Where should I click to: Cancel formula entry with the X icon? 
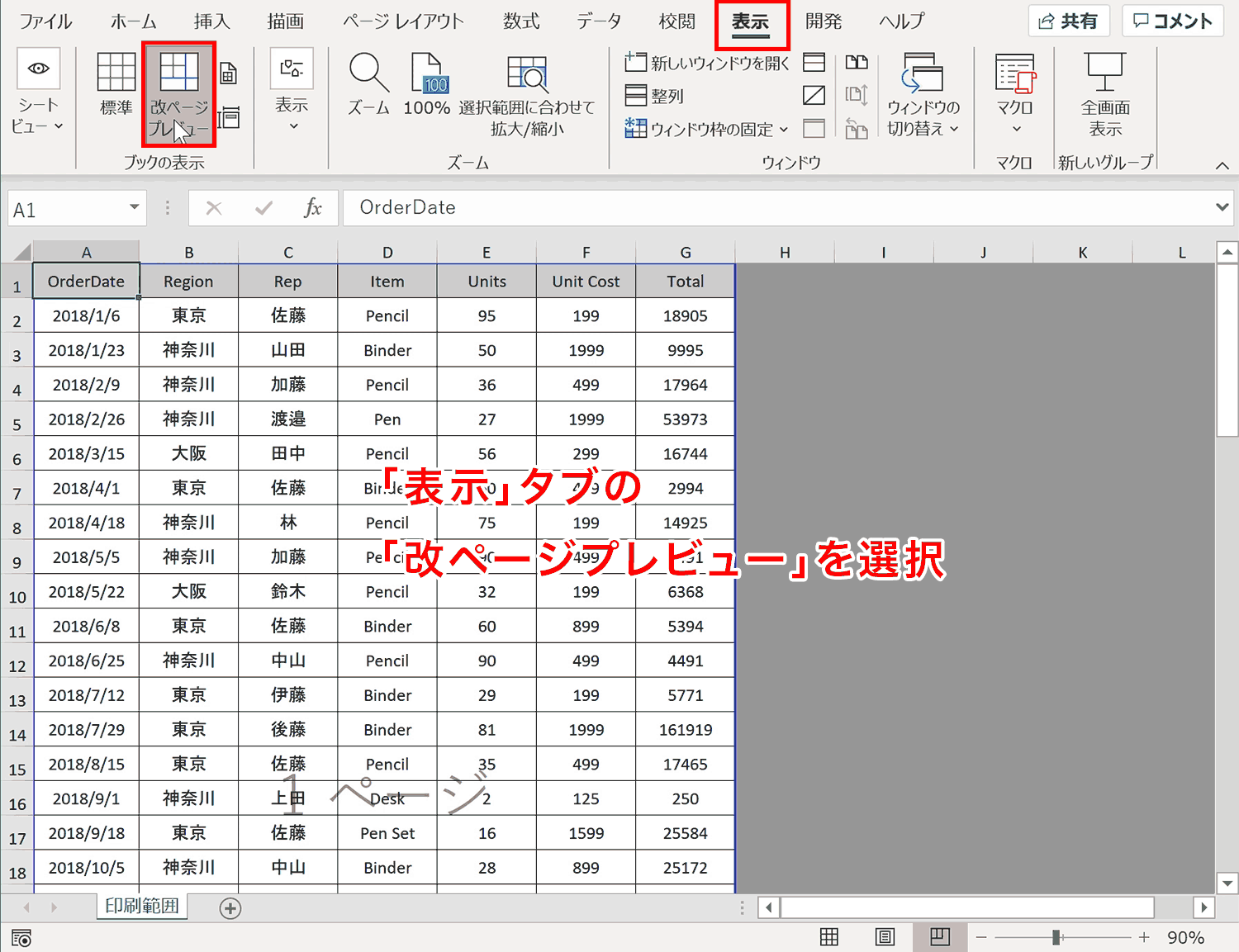pos(214,208)
